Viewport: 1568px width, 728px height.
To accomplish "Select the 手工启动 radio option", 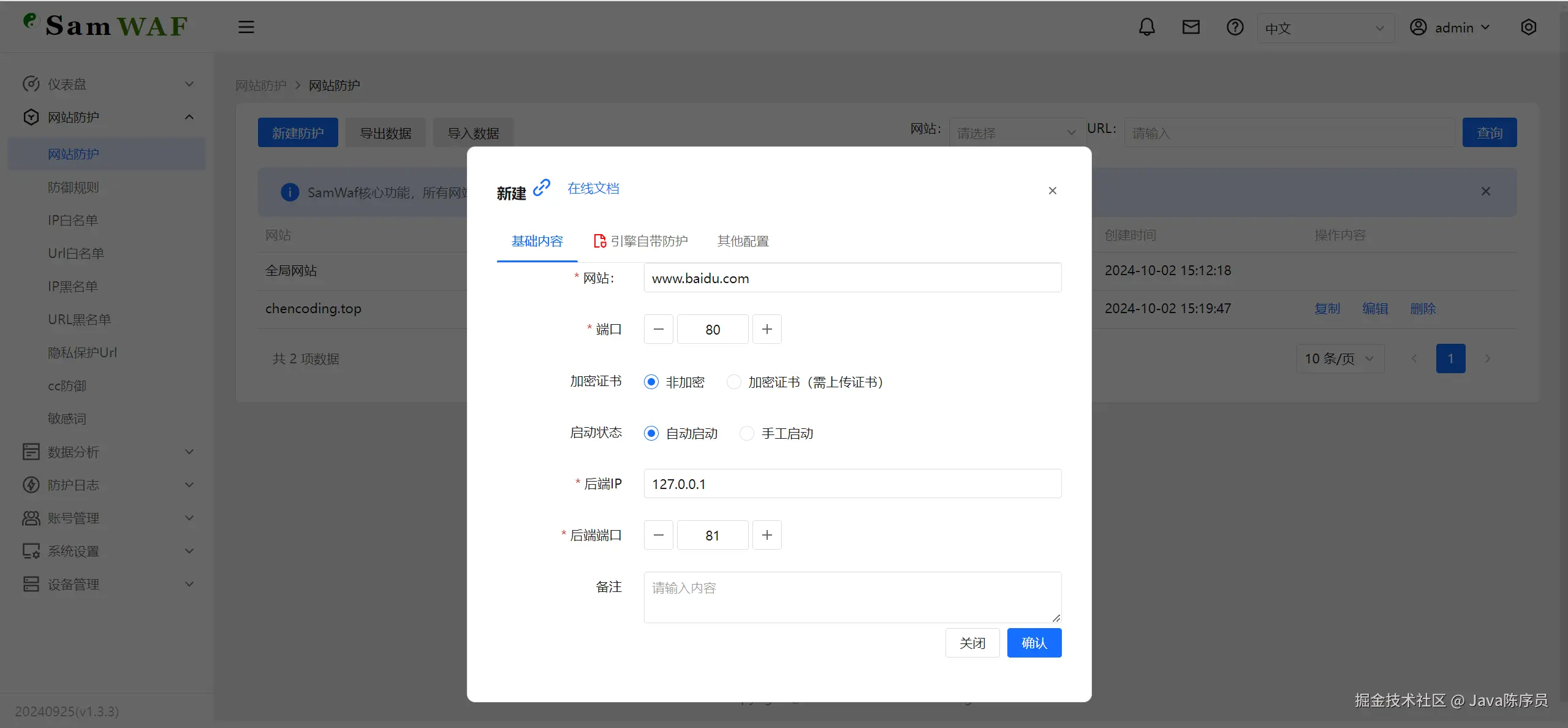I will click(x=746, y=433).
